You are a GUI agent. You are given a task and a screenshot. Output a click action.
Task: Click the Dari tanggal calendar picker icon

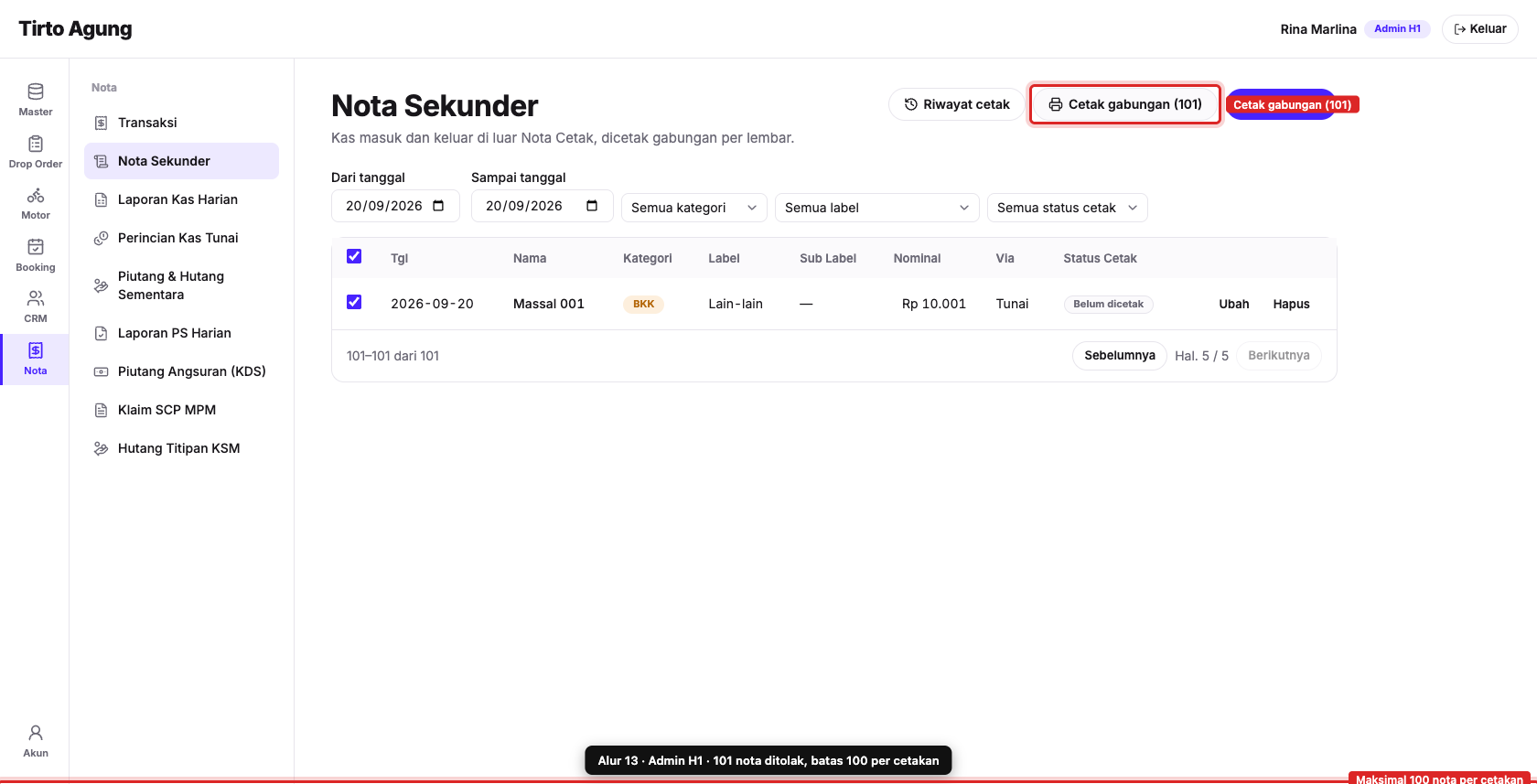click(x=438, y=206)
